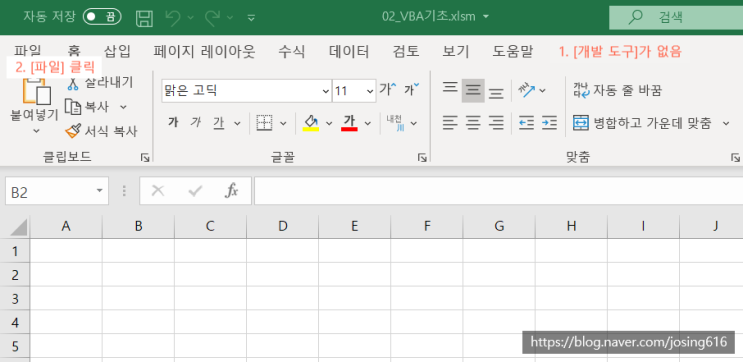This screenshot has height=362, width=743.
Task: Expand the 붙여넣기 paste options arrow
Action: (x=36, y=130)
